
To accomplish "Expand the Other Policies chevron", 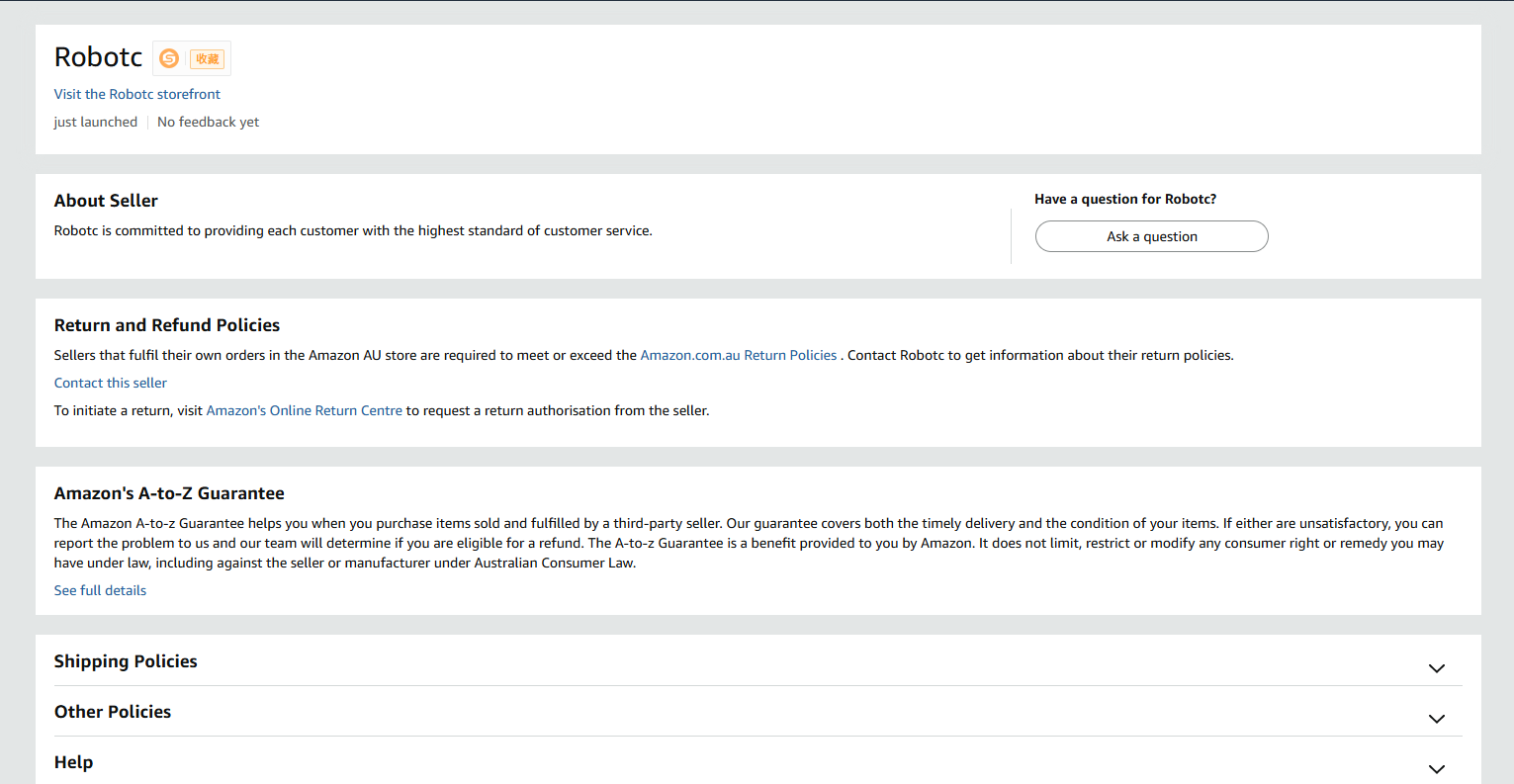I will point(1437,719).
